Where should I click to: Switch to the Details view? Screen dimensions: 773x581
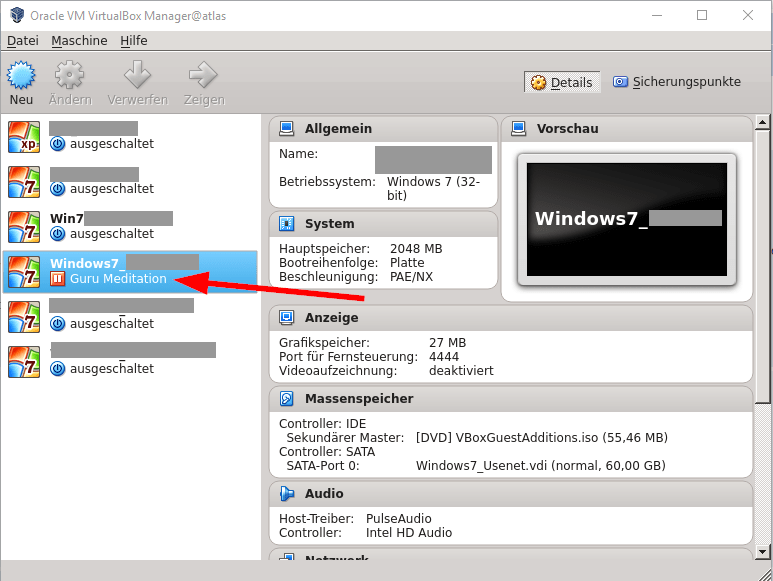pyautogui.click(x=562, y=82)
